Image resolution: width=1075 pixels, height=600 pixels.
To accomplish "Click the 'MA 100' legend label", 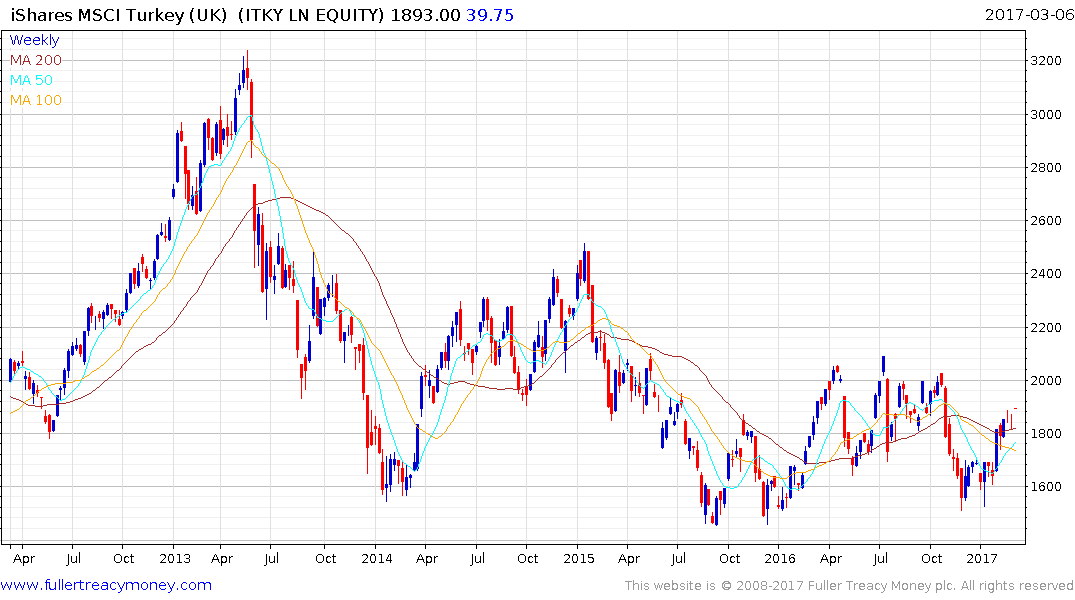I will pos(36,100).
